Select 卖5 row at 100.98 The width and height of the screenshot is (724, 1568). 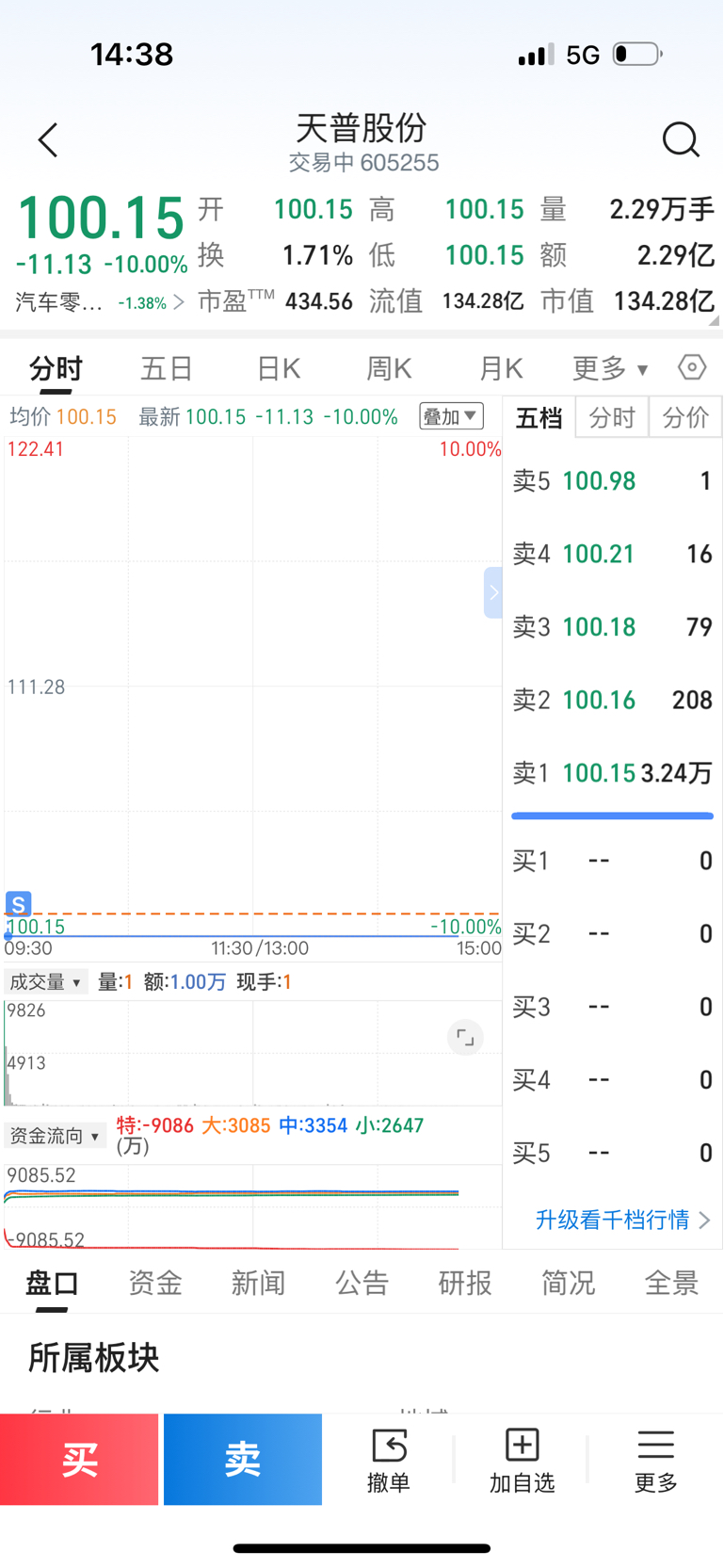click(x=612, y=481)
